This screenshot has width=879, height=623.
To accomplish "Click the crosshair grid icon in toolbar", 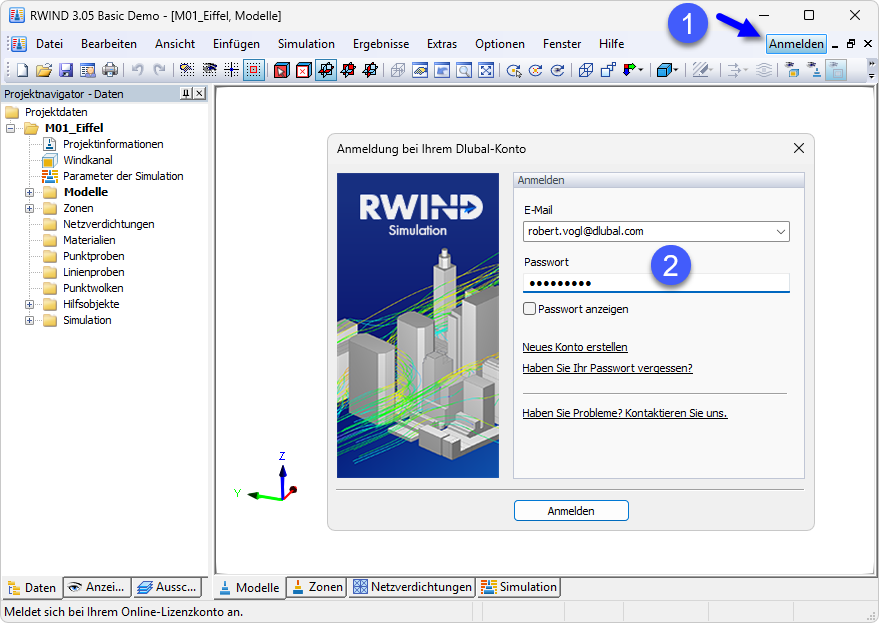I will pyautogui.click(x=231, y=70).
